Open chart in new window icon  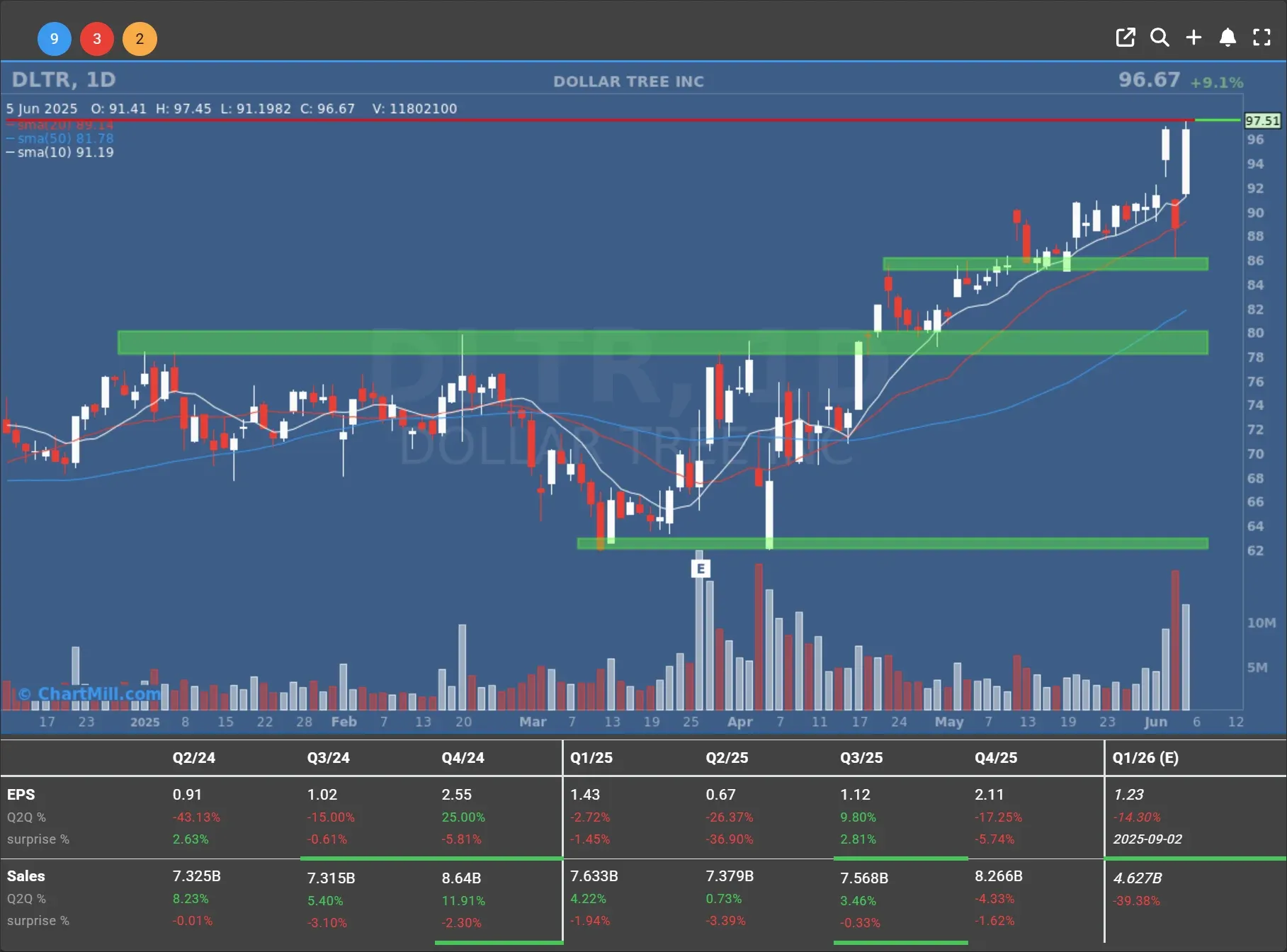[x=1125, y=38]
